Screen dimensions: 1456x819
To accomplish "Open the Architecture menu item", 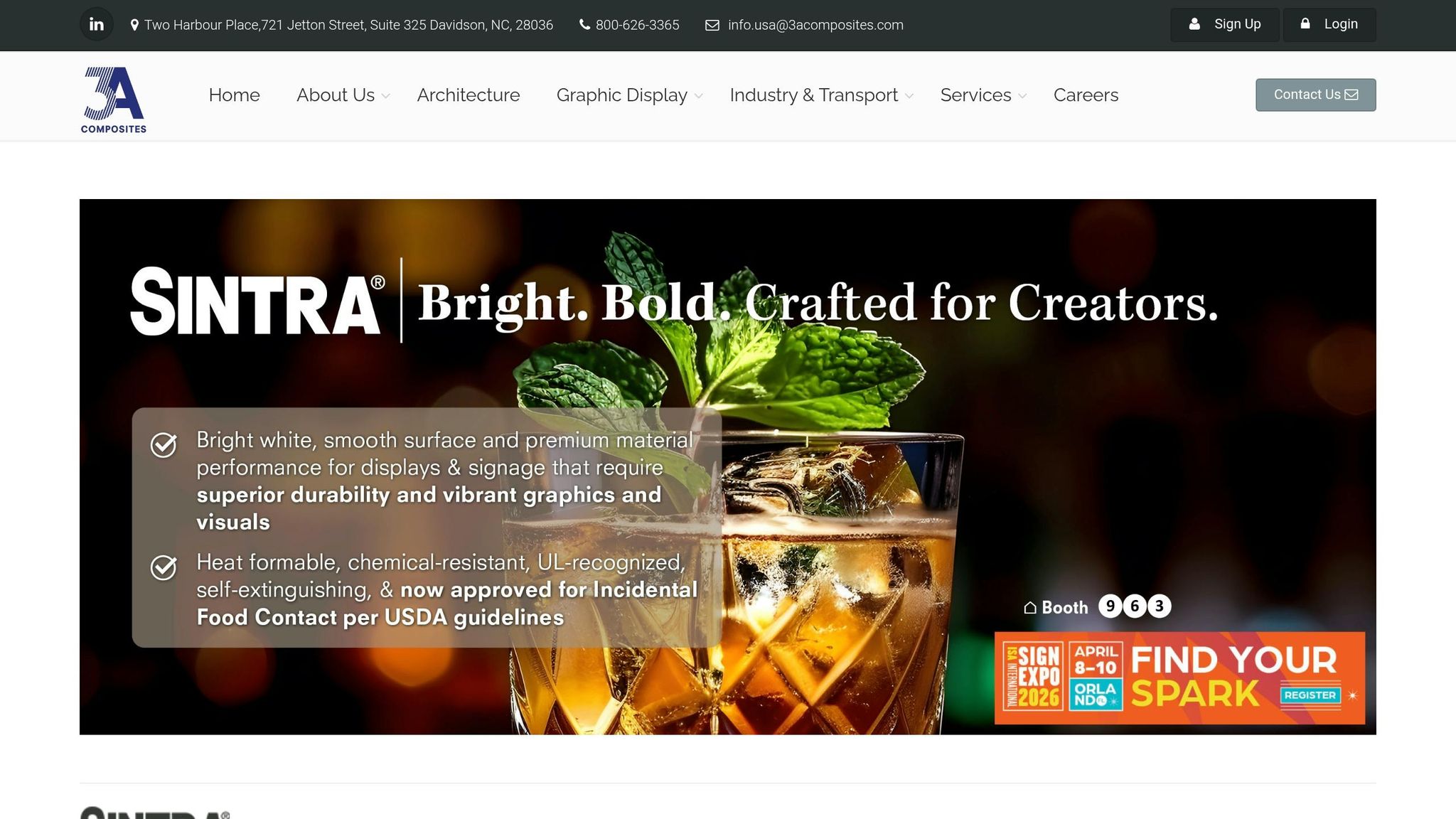I will click(x=469, y=95).
